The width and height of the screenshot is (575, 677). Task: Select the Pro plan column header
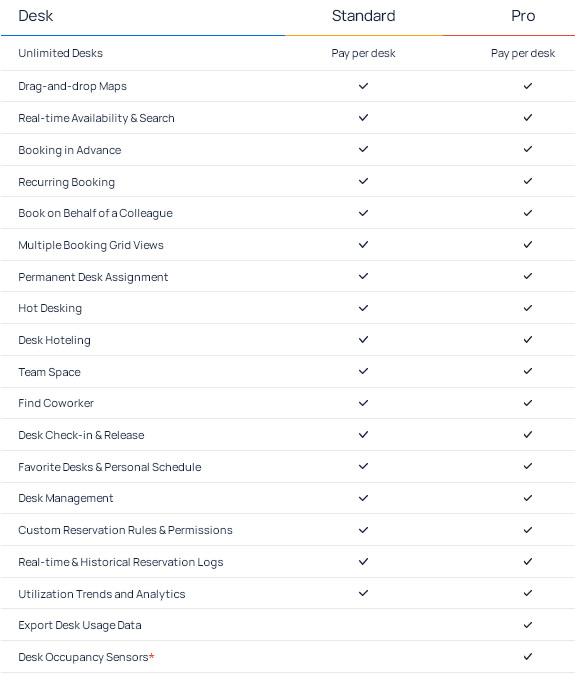click(523, 16)
